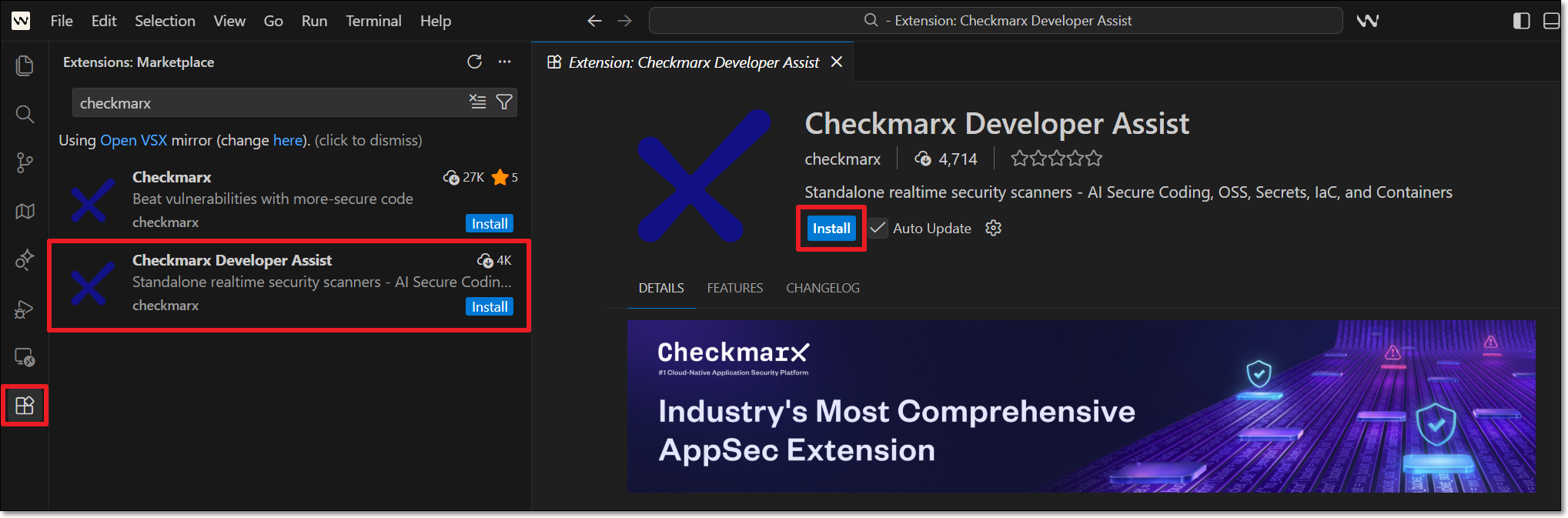
Task: Switch to the CHANGELOG tab
Action: point(823,288)
